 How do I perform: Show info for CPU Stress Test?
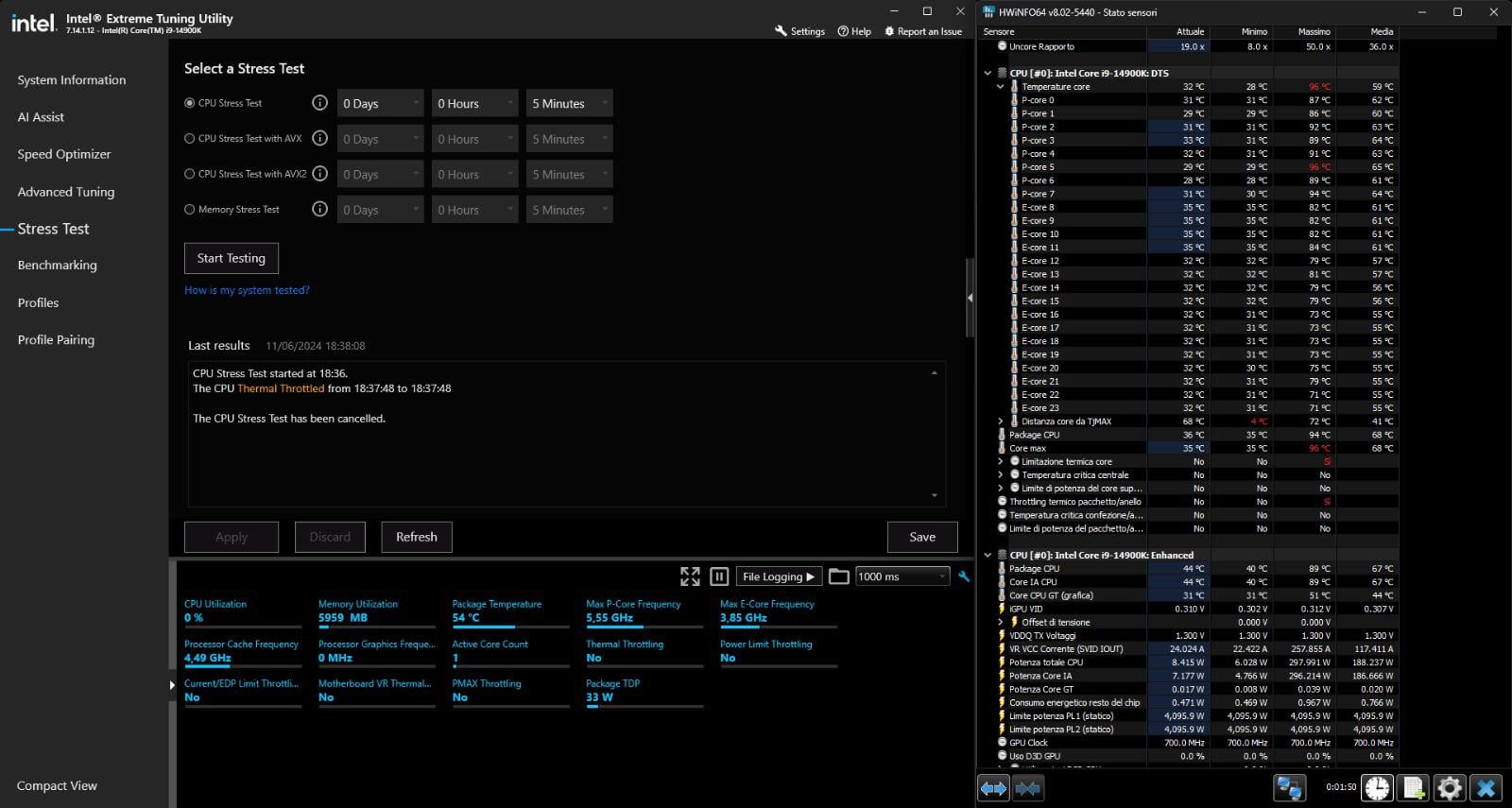[x=319, y=103]
